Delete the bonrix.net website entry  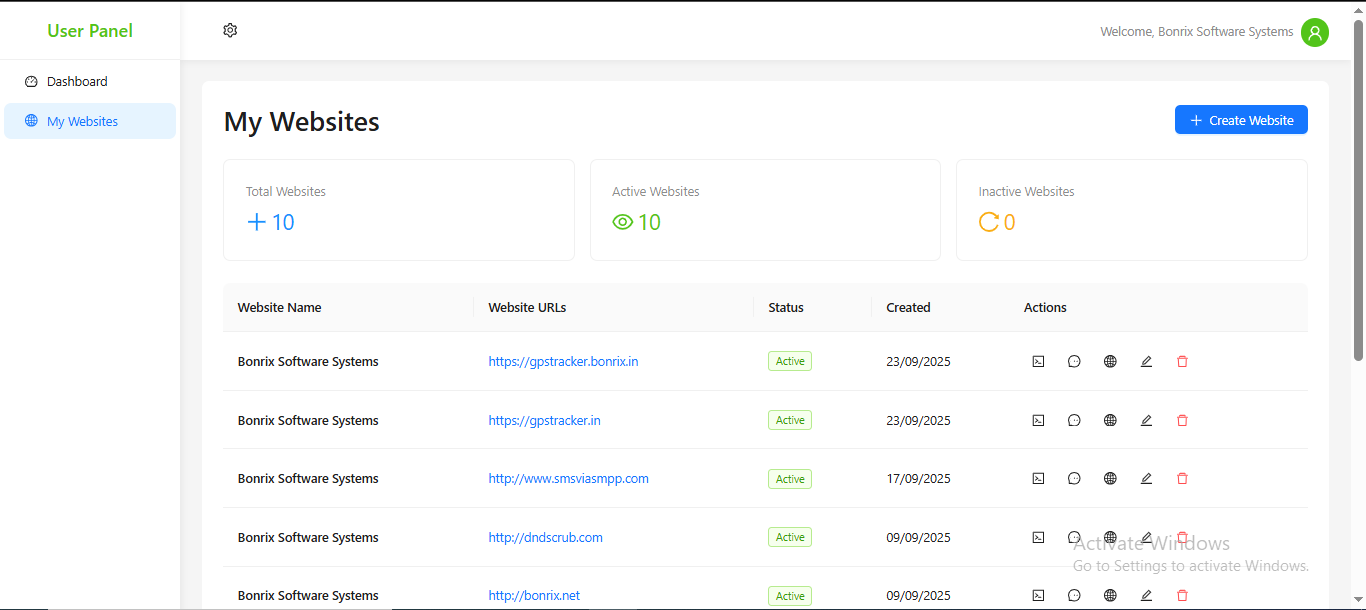point(1182,595)
